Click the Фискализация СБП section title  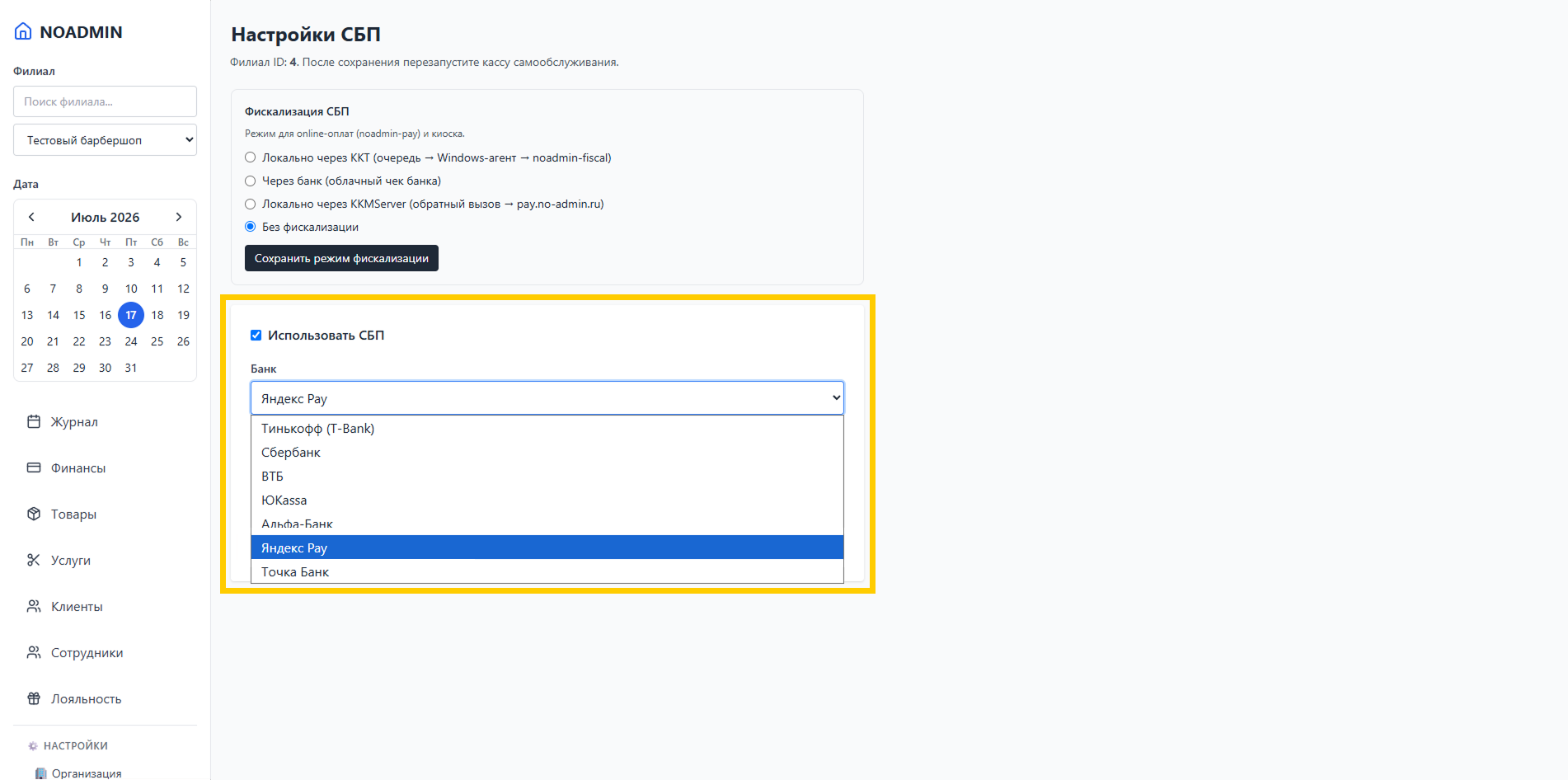(x=297, y=111)
